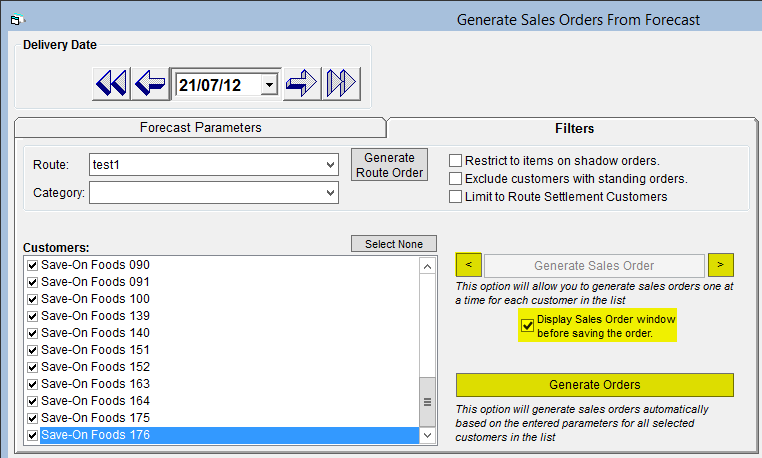Click the Generate Route Order button
This screenshot has height=458, width=762.
pos(389,165)
